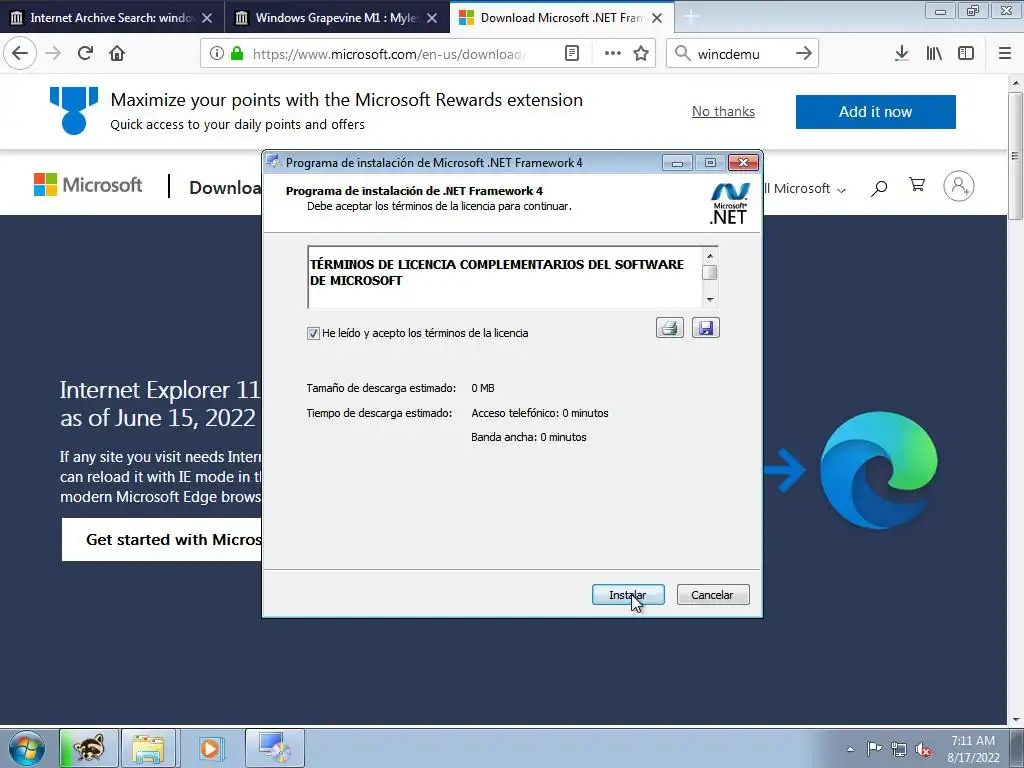Click the license text scrollbar thumb

click(x=710, y=273)
